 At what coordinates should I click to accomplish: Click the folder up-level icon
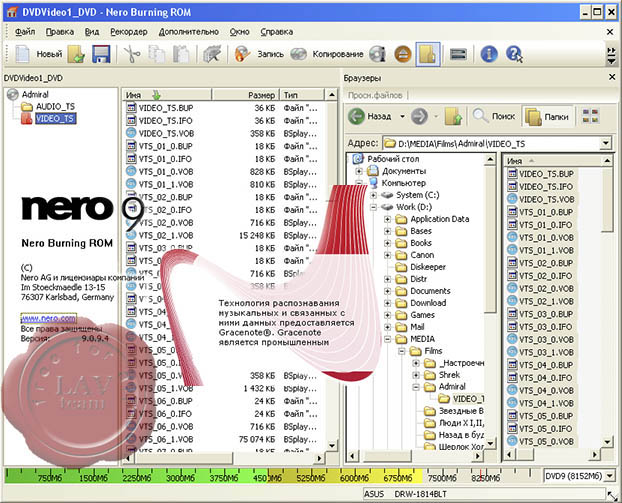tap(453, 116)
